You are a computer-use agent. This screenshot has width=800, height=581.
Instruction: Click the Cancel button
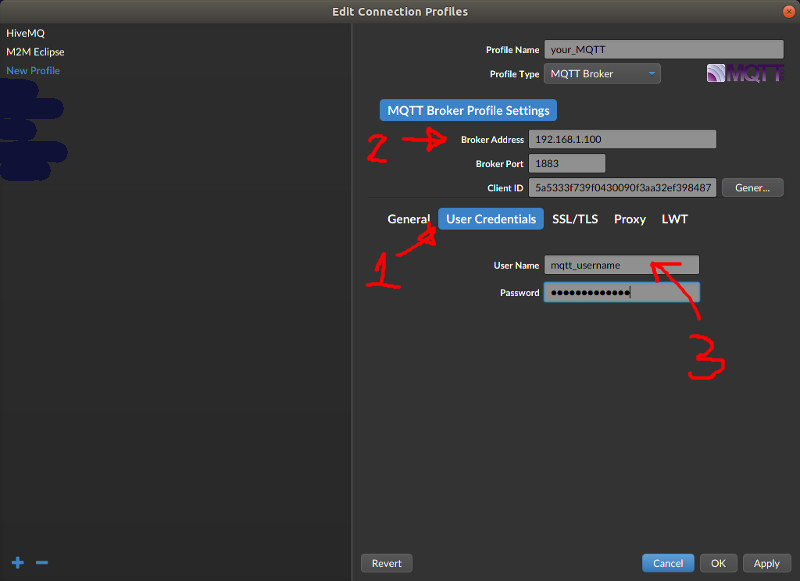(x=668, y=563)
